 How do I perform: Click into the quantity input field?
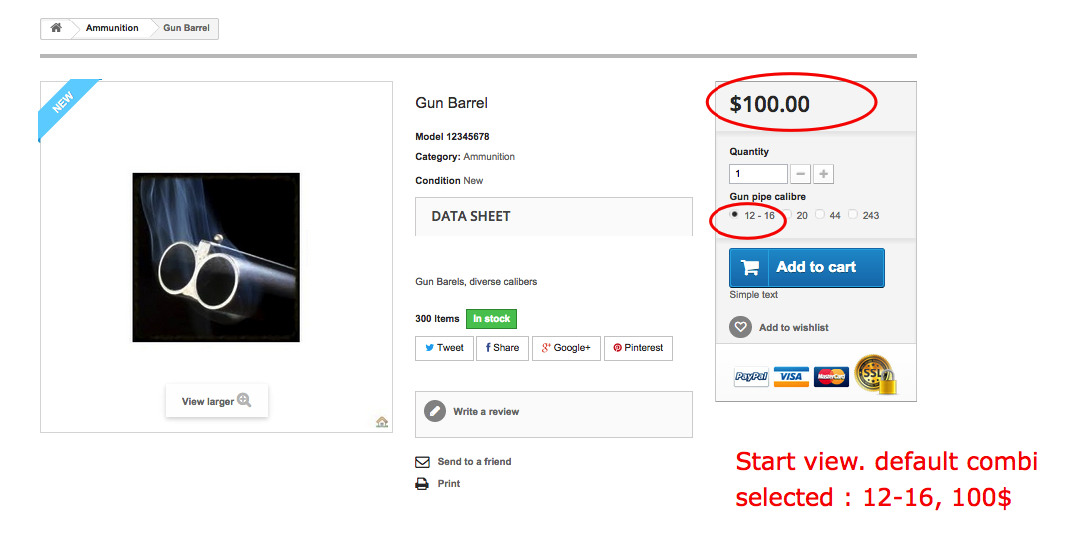(x=758, y=174)
